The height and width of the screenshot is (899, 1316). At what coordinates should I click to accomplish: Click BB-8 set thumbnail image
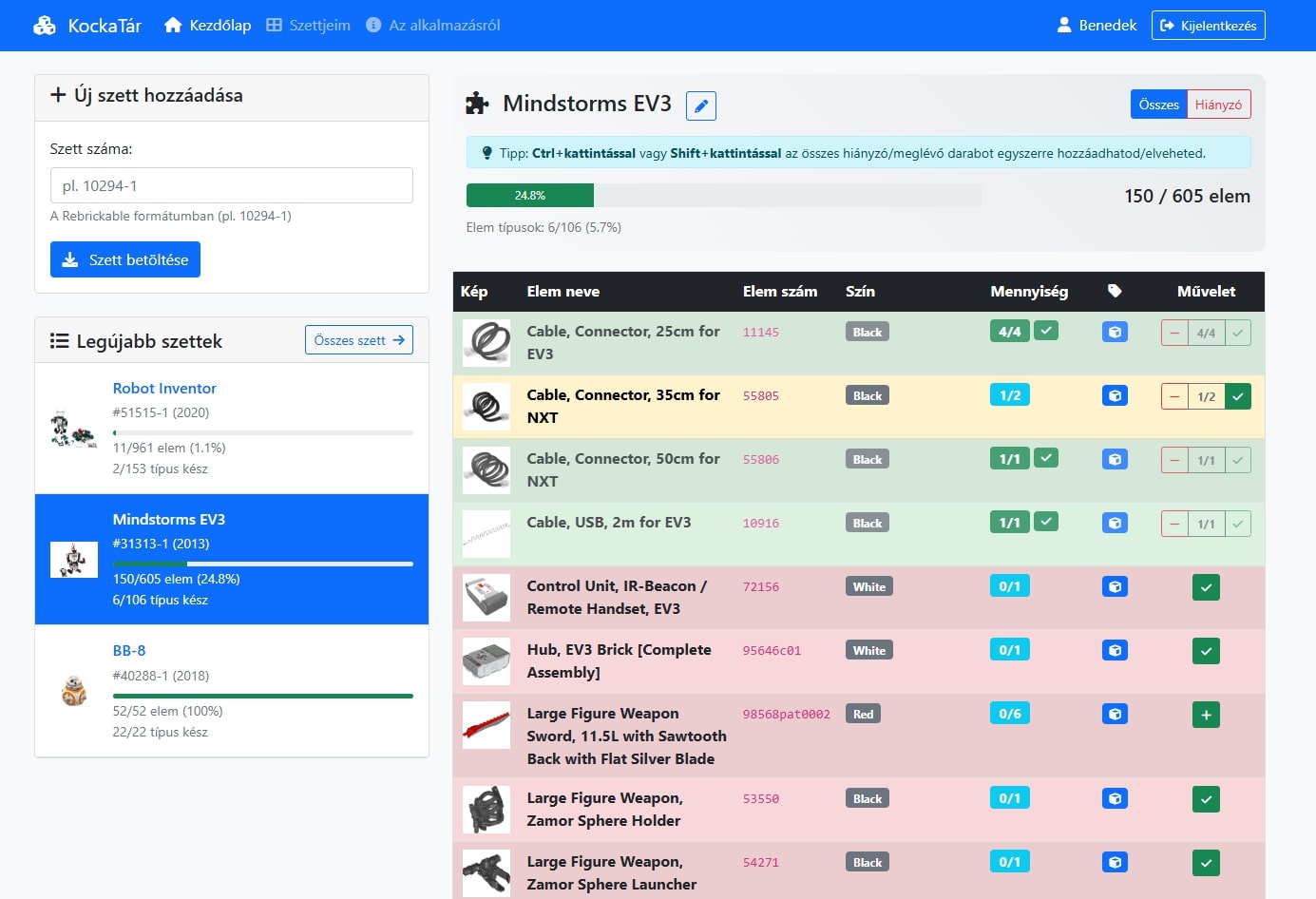coord(74,691)
